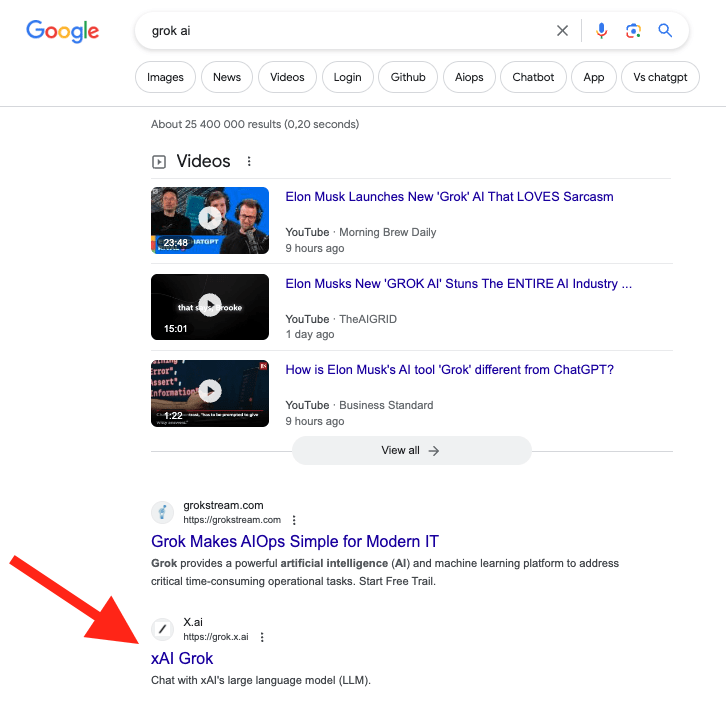Play the Business Standard 1:22 video thumbnail
Viewport: 726px width, 713px height.
click(210, 393)
